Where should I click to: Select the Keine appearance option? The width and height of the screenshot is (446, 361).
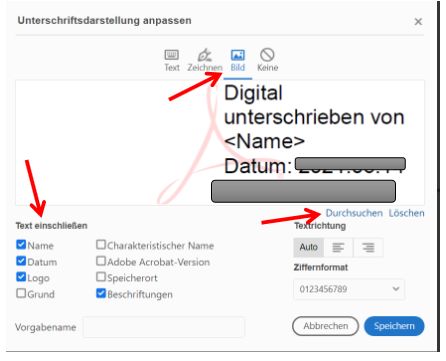point(267,61)
